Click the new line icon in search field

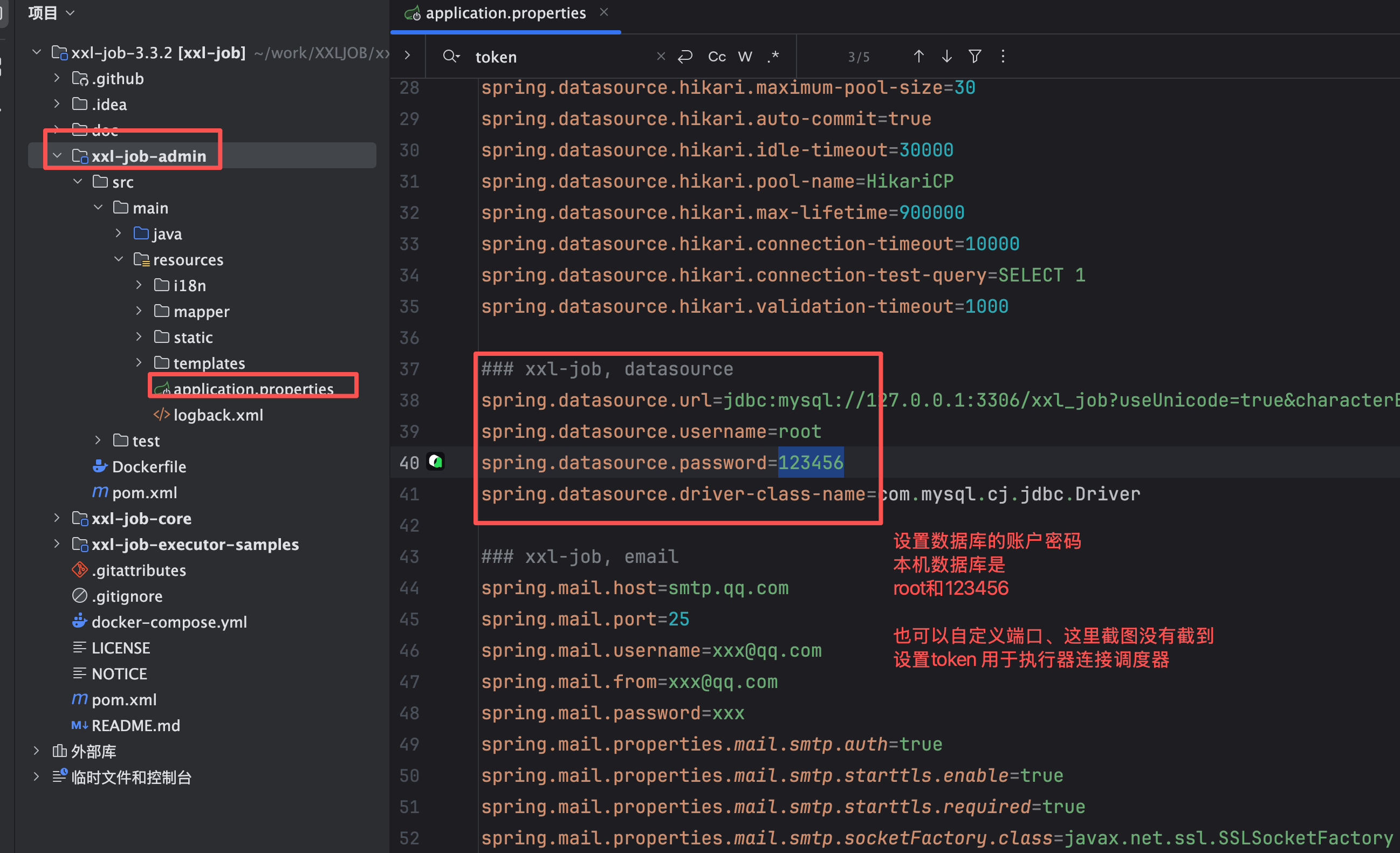685,56
